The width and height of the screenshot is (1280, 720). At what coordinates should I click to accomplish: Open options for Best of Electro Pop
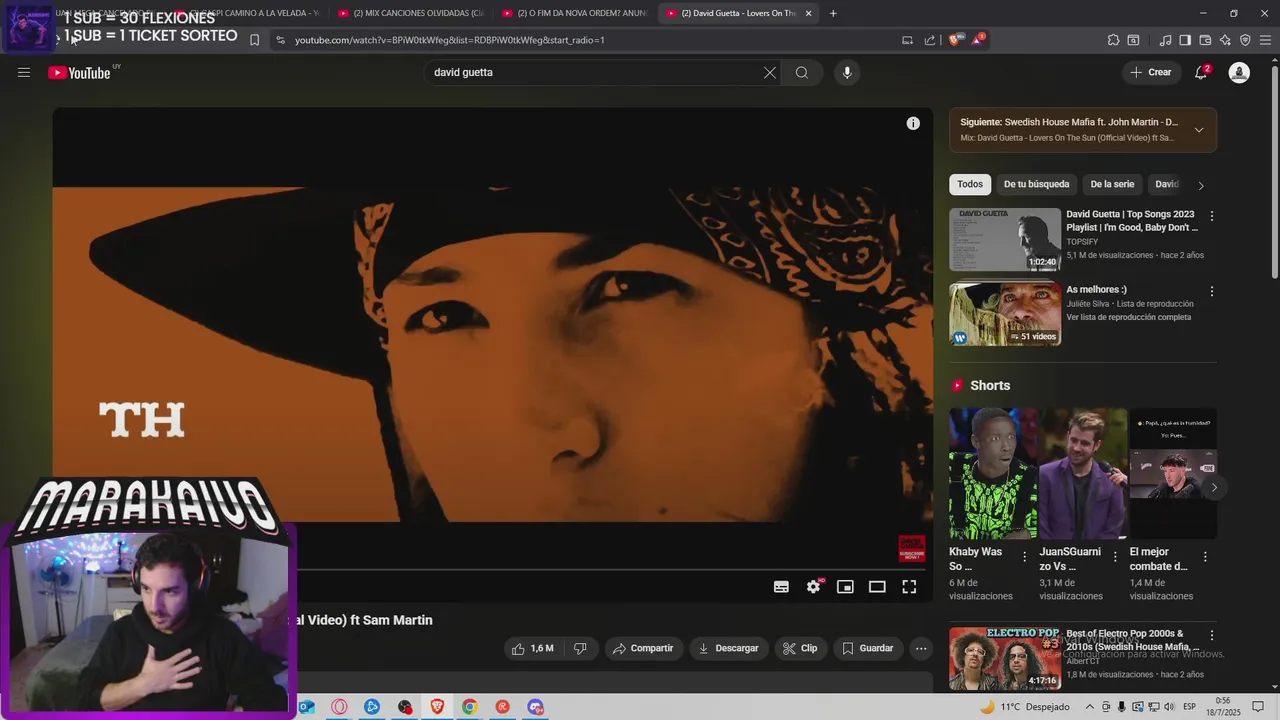1212,636
